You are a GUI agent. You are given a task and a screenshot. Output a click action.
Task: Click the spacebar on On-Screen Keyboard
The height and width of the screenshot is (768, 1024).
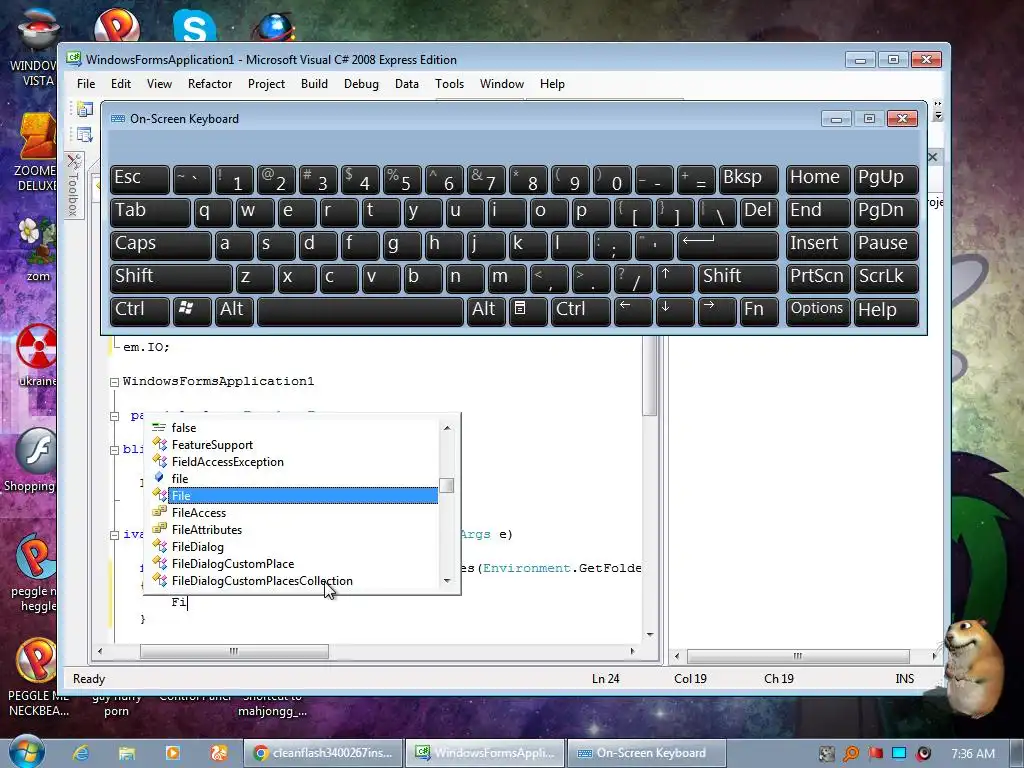click(360, 311)
